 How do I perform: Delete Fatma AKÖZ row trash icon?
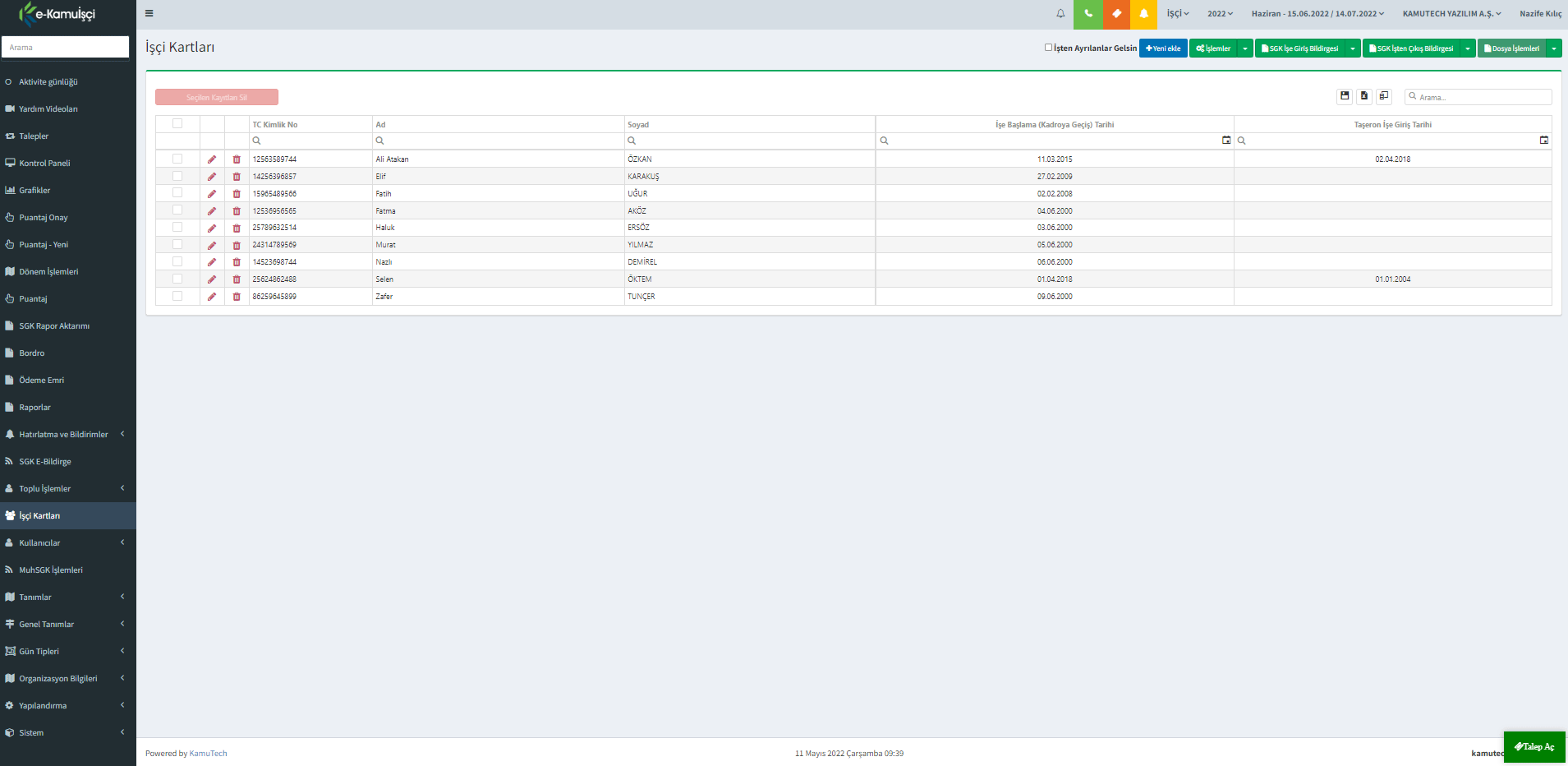[x=237, y=211]
